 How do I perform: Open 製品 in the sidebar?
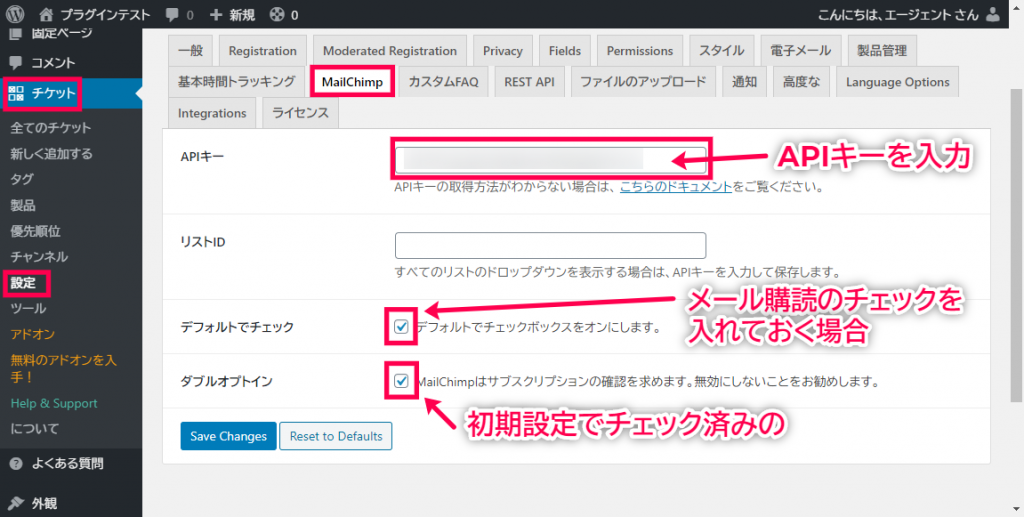pyautogui.click(x=23, y=206)
